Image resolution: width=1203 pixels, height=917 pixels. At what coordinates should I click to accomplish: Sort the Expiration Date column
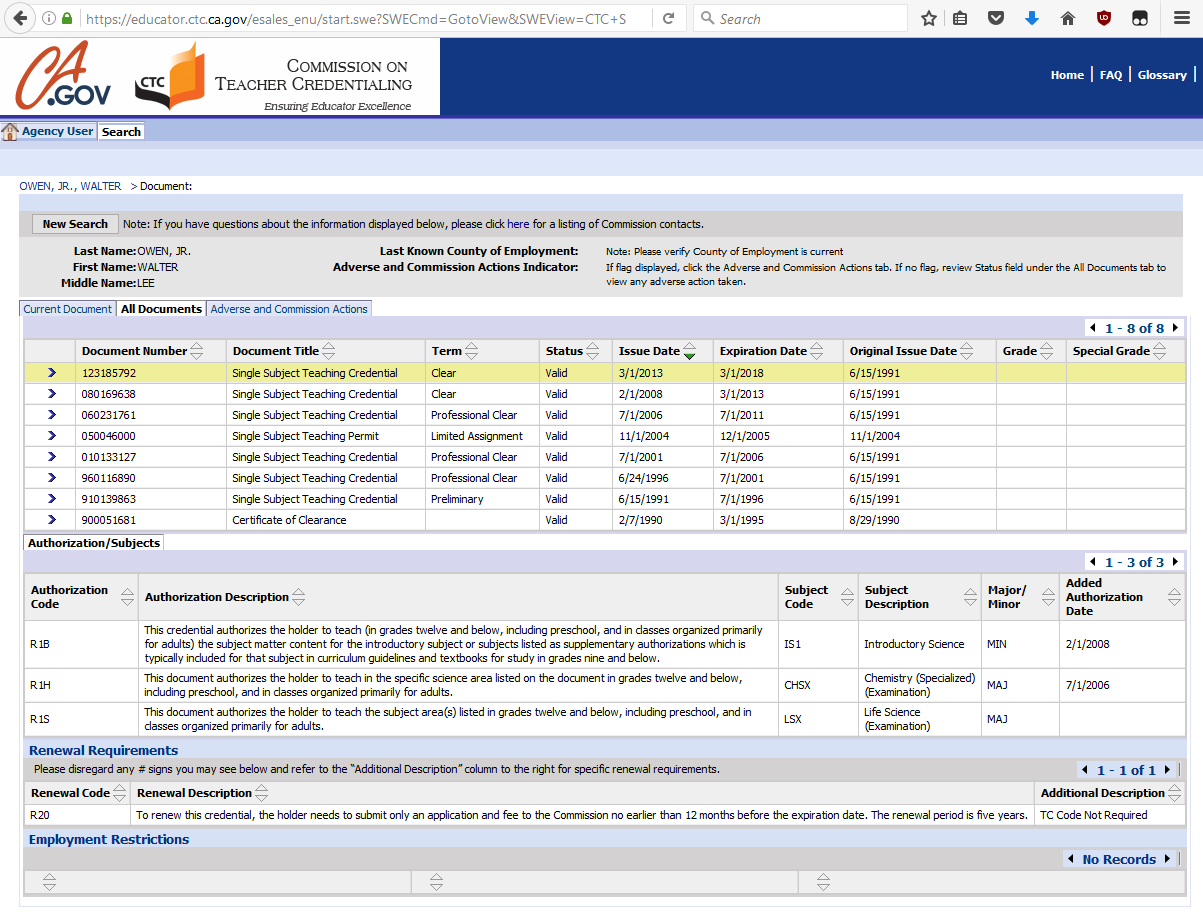816,351
